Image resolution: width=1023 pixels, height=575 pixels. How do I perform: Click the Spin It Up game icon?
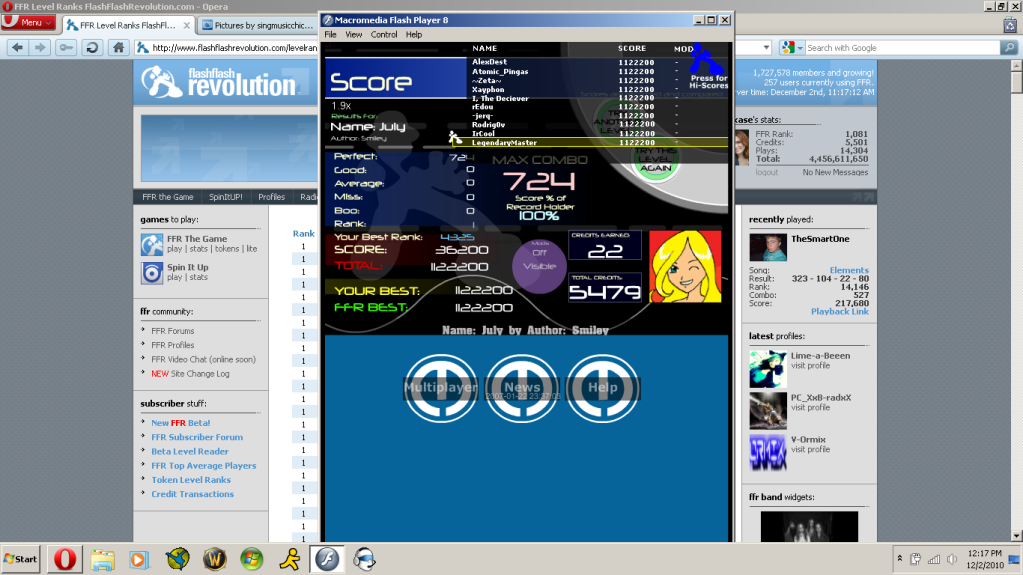click(151, 272)
